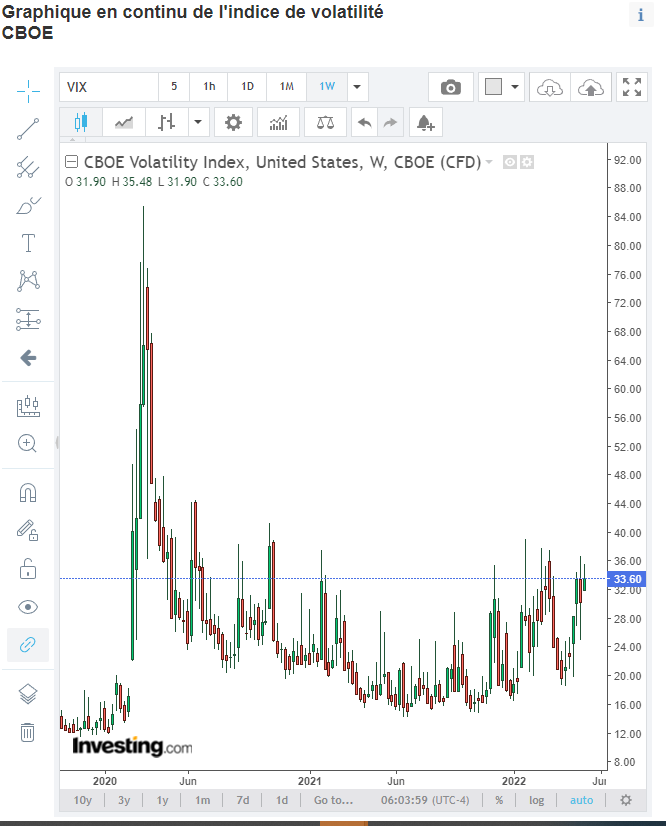666x826 pixels.
Task: Select the pitchfork drawing tool
Action: (x=28, y=167)
